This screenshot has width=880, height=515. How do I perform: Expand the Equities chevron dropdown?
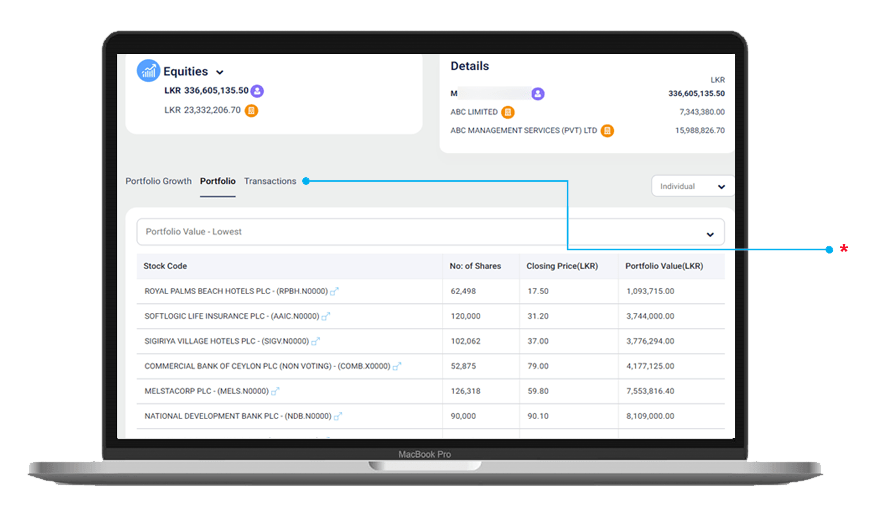click(x=220, y=72)
